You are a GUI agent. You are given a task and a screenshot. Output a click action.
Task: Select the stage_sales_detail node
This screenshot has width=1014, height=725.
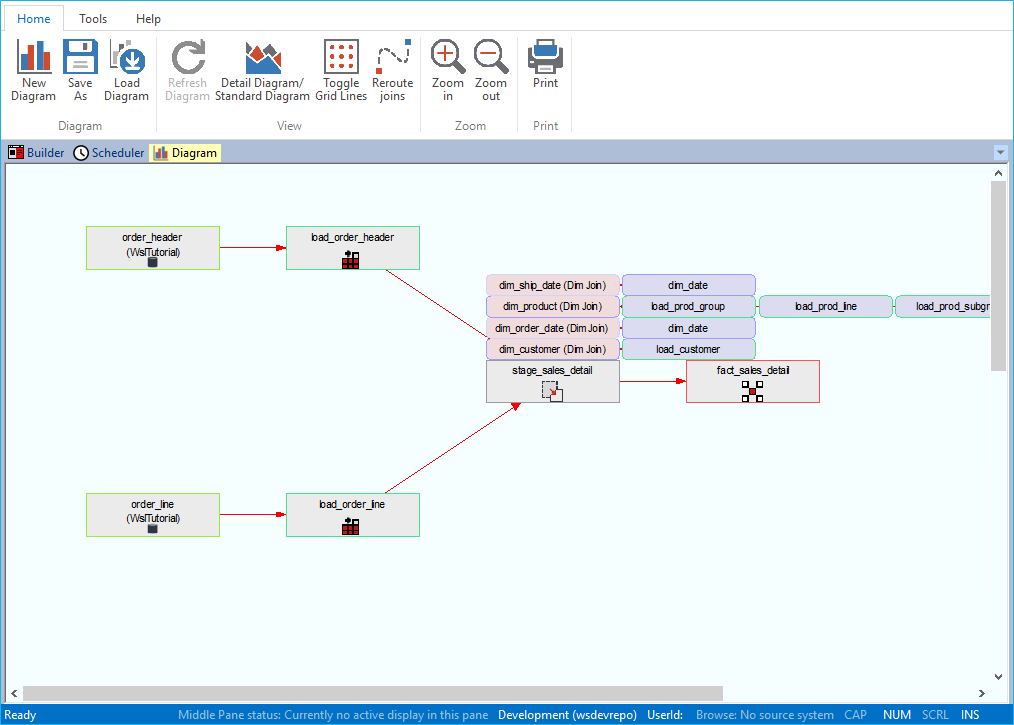pyautogui.click(x=552, y=382)
